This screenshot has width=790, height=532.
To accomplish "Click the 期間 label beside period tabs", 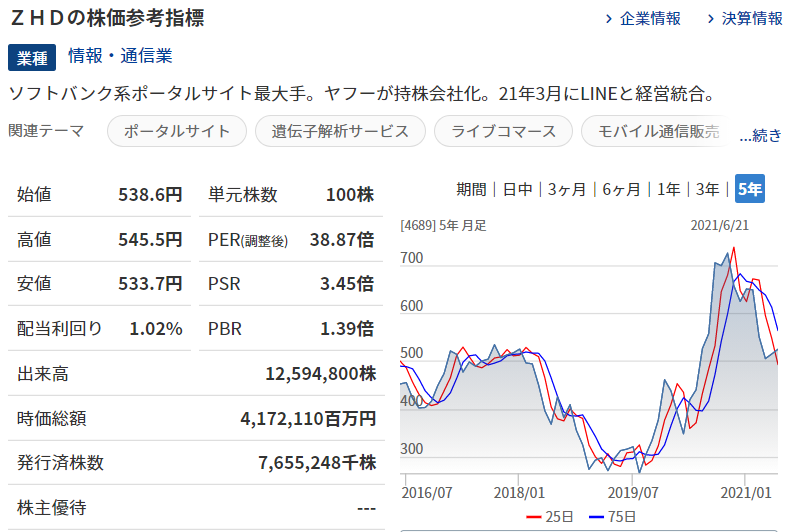I will [x=471, y=189].
